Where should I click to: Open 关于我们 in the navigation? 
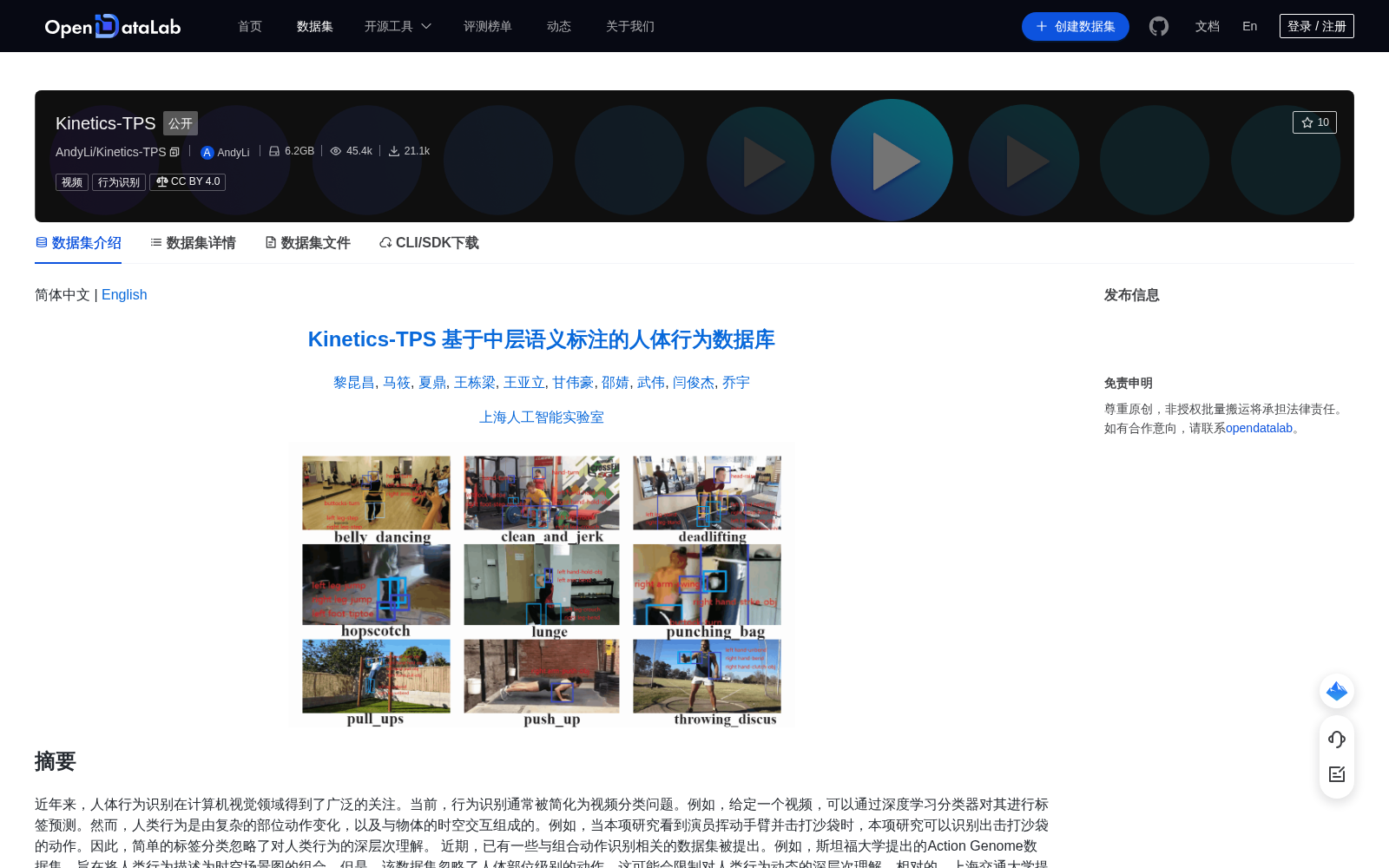tap(630, 26)
